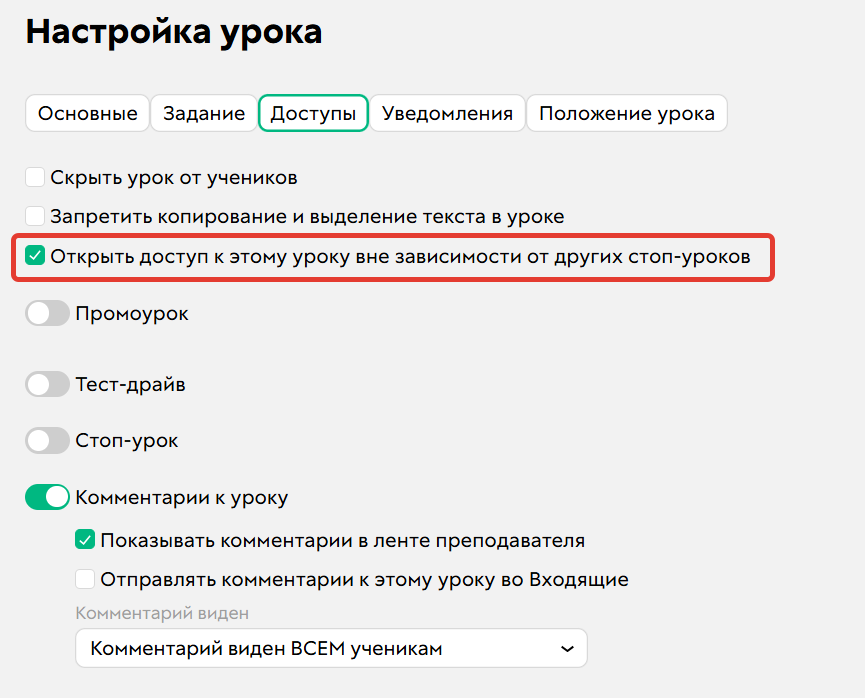Toggle the Промоурок switch on
This screenshot has width=865, height=698.
(x=47, y=313)
